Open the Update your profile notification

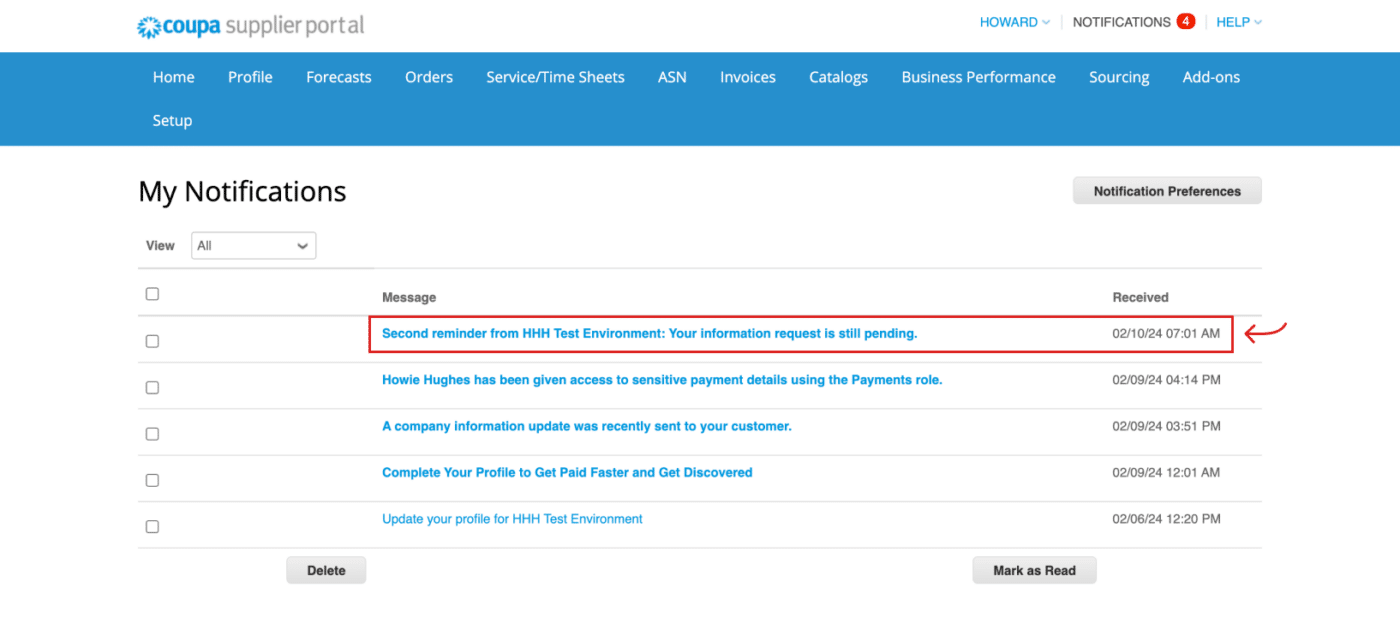coord(512,518)
